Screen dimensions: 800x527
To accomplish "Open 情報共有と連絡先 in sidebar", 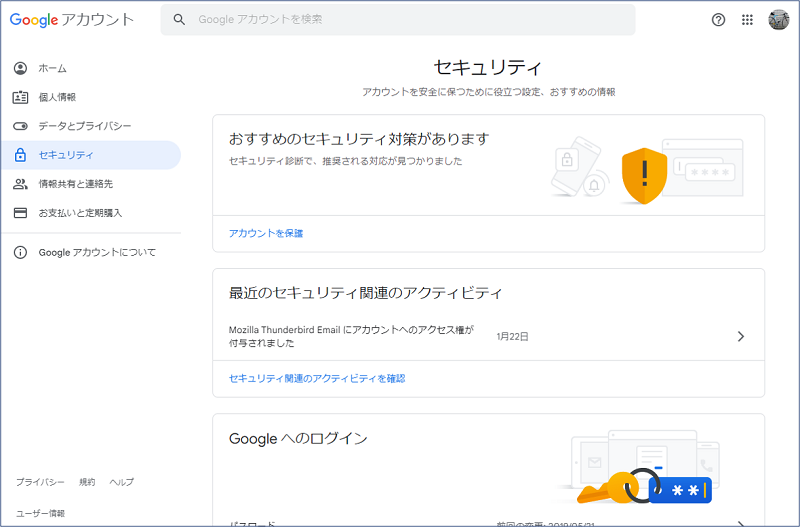I will [91, 184].
